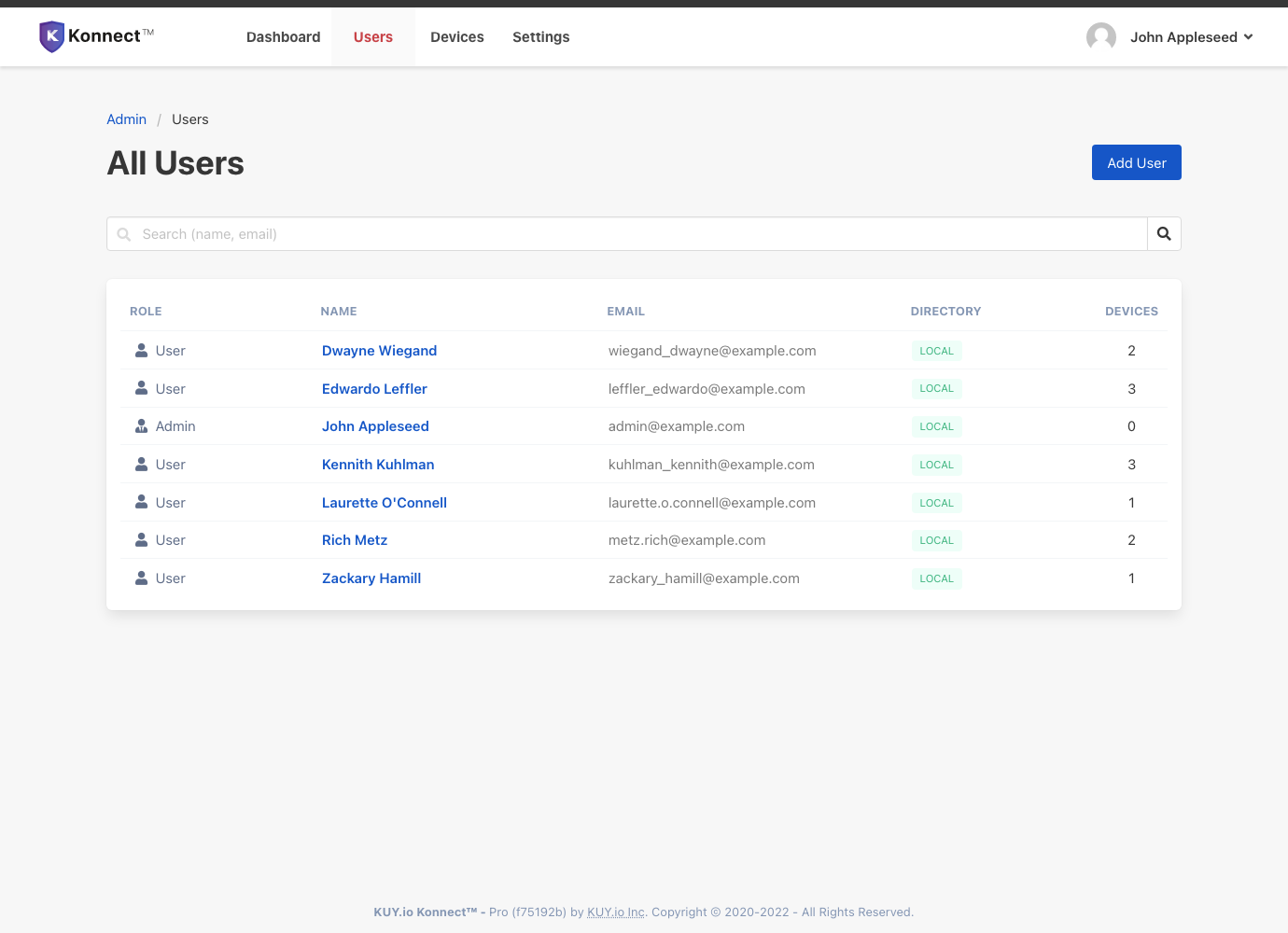Open the Dashboard nav item
Image resolution: width=1288 pixels, height=933 pixels.
point(284,37)
